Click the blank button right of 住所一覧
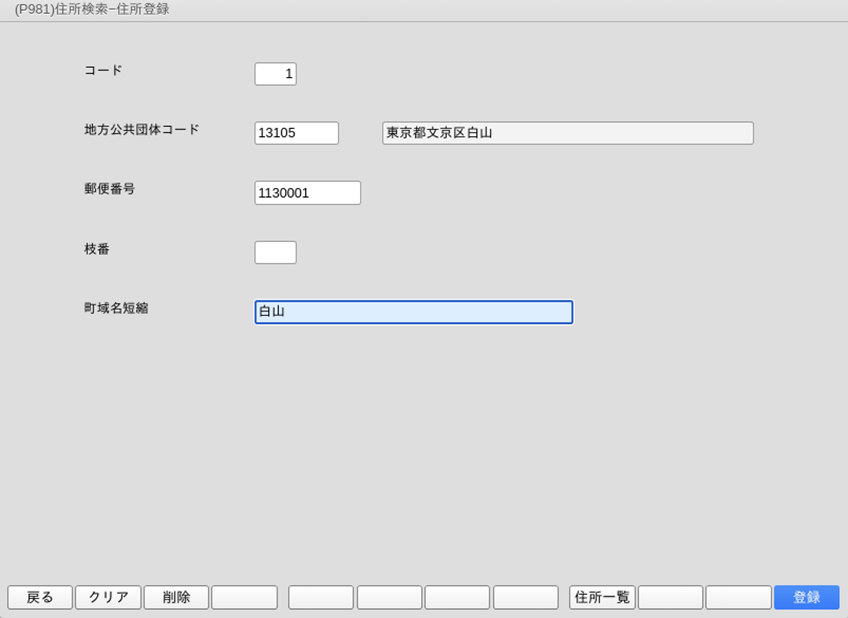Image resolution: width=848 pixels, height=618 pixels. pos(670,597)
